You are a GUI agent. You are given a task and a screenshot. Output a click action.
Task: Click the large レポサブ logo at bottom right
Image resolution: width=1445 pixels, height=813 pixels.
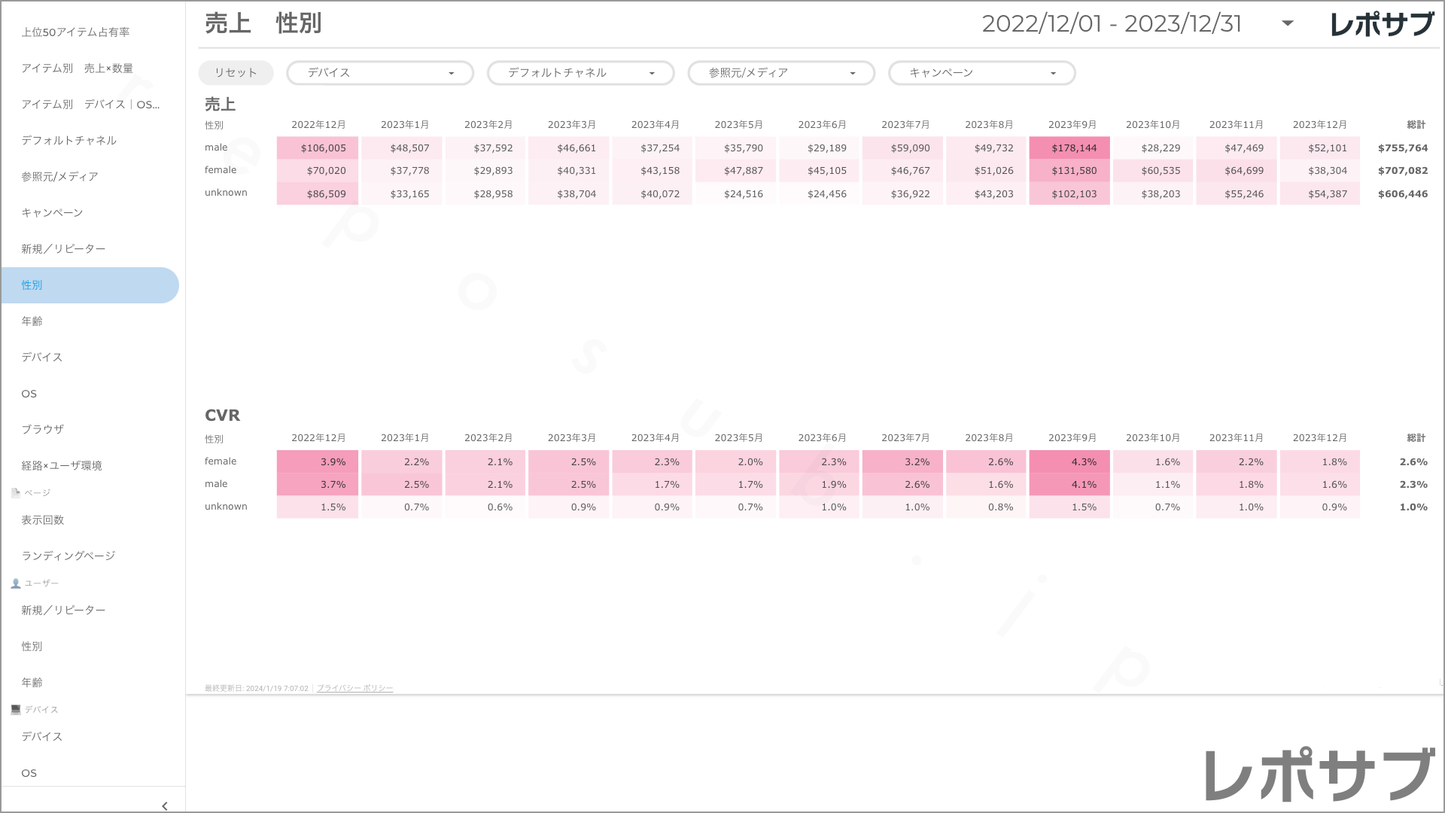[x=1318, y=773]
